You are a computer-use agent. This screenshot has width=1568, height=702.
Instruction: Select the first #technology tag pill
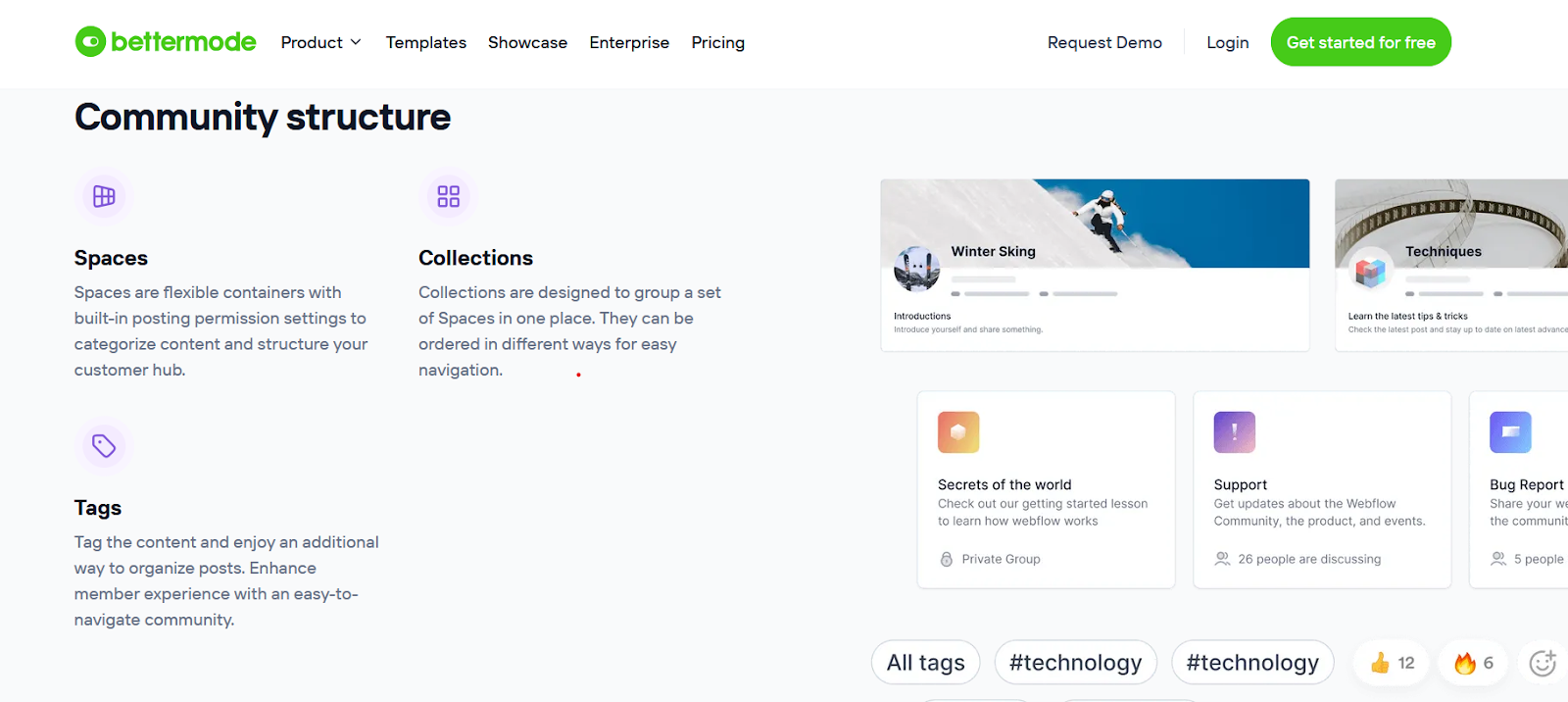[x=1076, y=663]
